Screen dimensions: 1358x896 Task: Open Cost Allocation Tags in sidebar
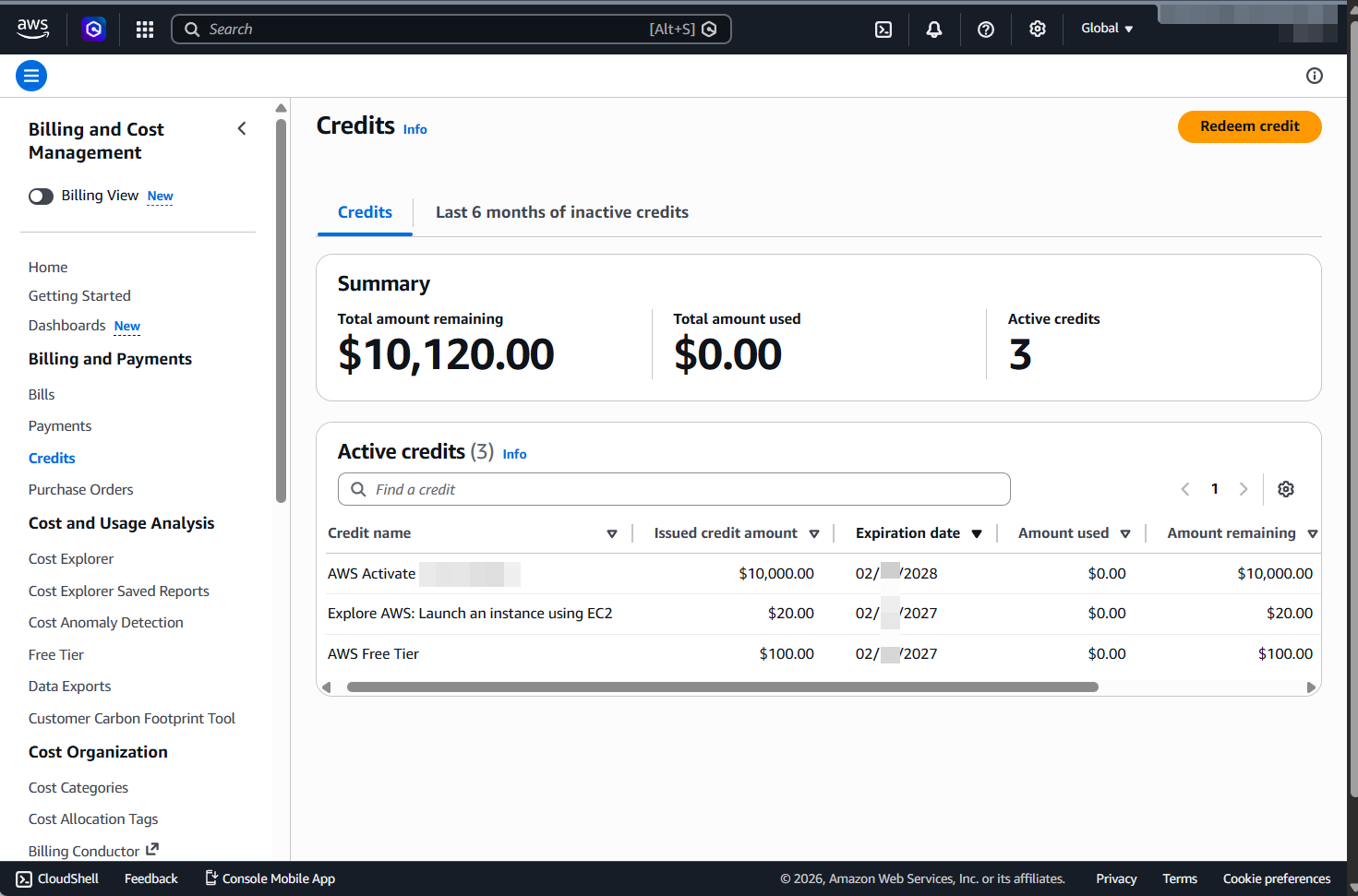(x=93, y=819)
